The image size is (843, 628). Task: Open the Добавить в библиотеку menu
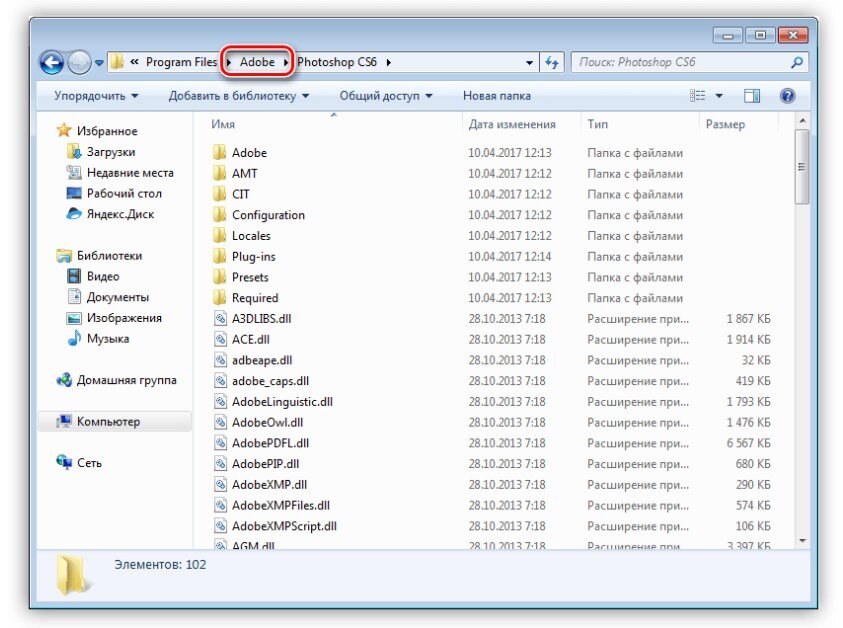[x=239, y=96]
